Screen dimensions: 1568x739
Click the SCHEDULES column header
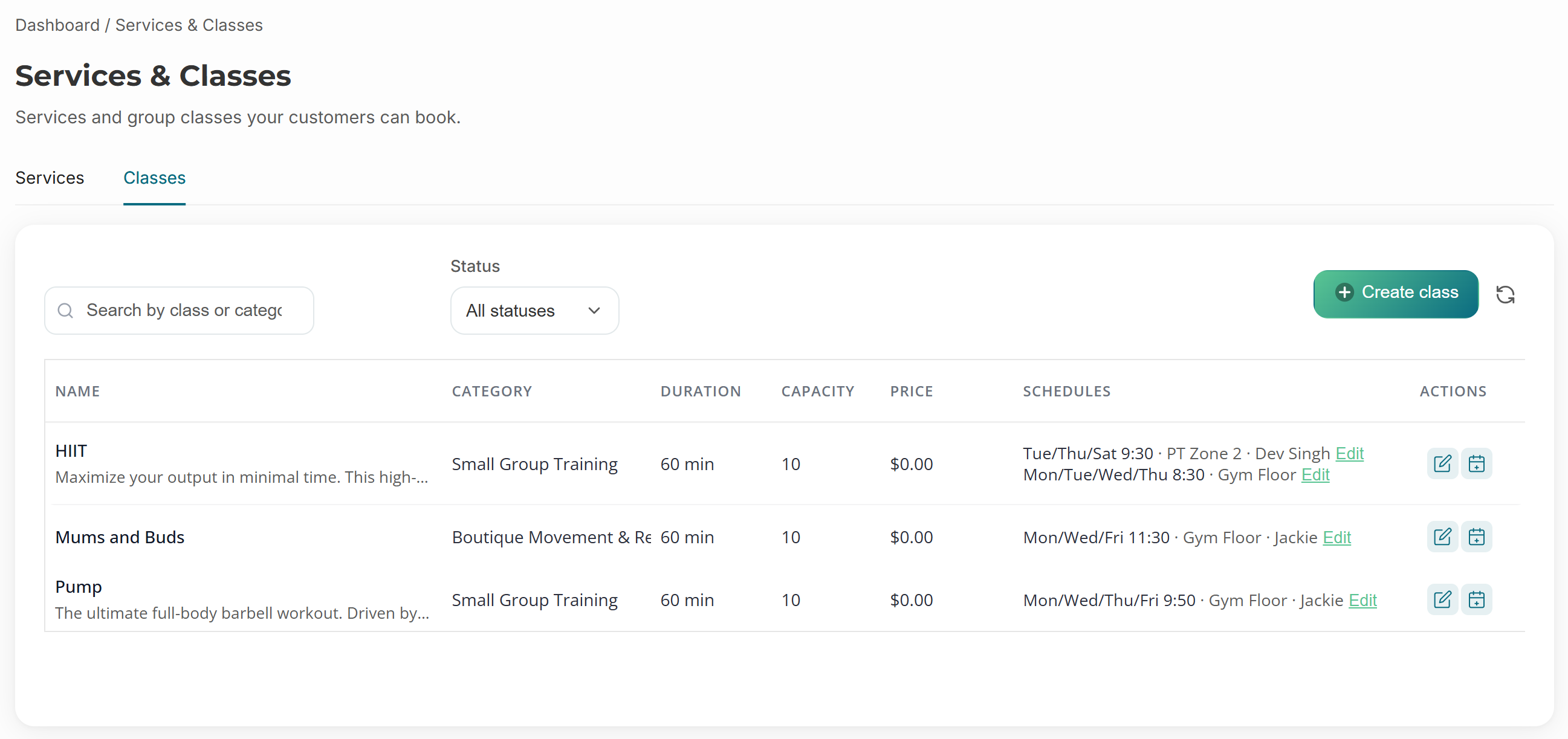1066,391
